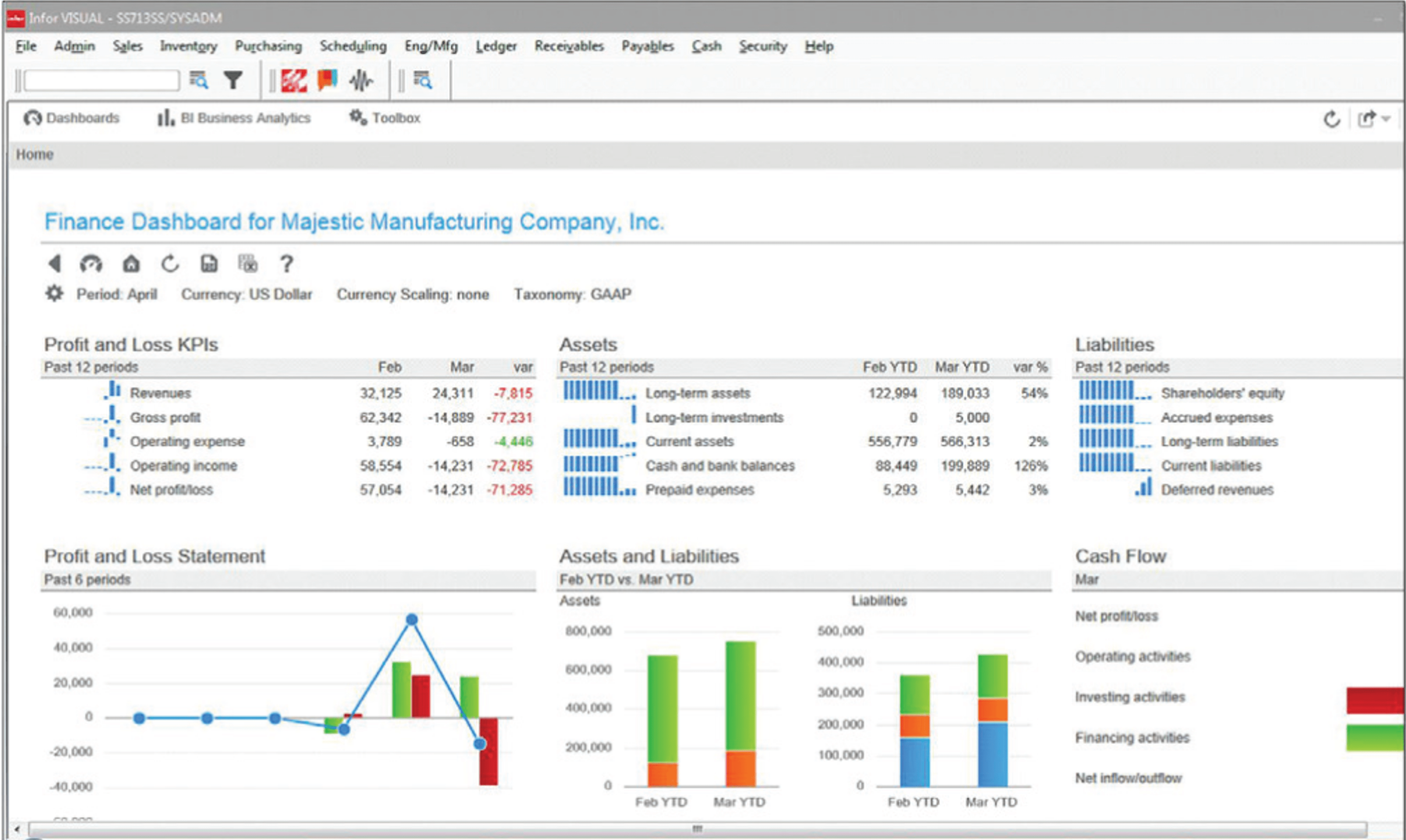Click the refresh icon at top right
The width and height of the screenshot is (1406, 840).
click(1332, 119)
